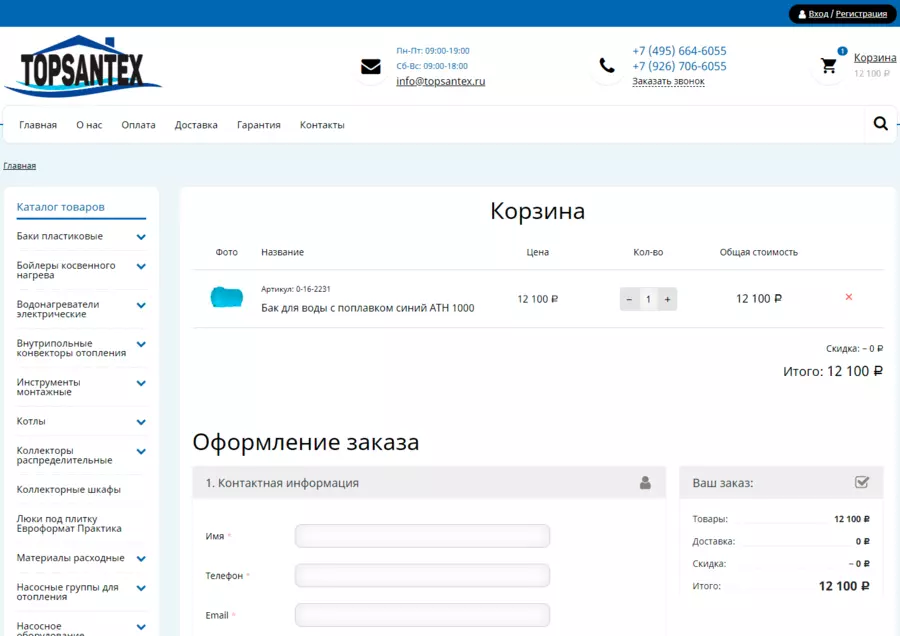
Task: Click phone number +7 (926) 706-6055
Action: pos(679,66)
